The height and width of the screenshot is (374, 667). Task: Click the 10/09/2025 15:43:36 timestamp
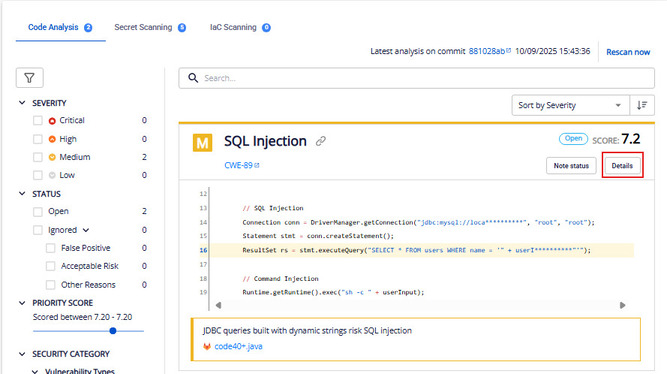click(553, 51)
